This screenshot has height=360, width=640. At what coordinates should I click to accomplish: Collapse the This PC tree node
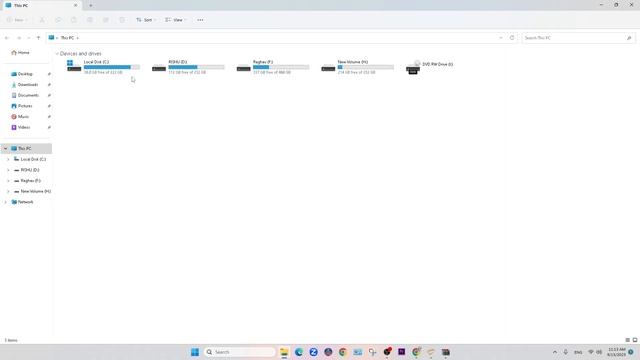tap(5, 149)
